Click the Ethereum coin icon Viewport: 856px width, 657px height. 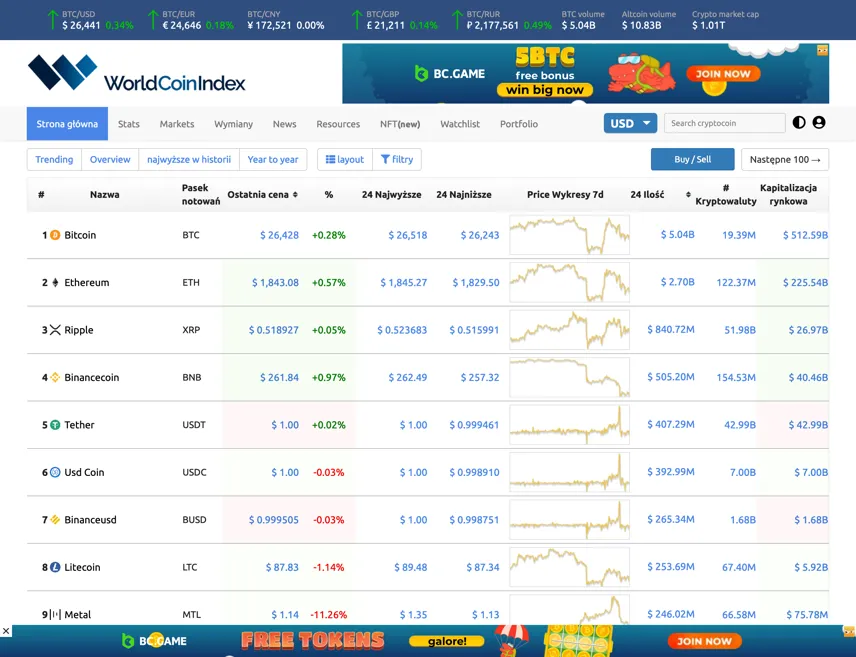(55, 282)
